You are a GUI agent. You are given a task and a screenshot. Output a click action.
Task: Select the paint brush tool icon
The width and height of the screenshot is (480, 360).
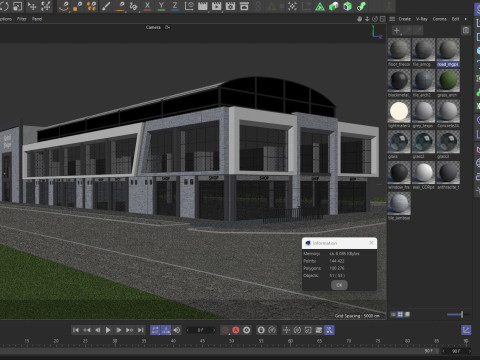106,6
